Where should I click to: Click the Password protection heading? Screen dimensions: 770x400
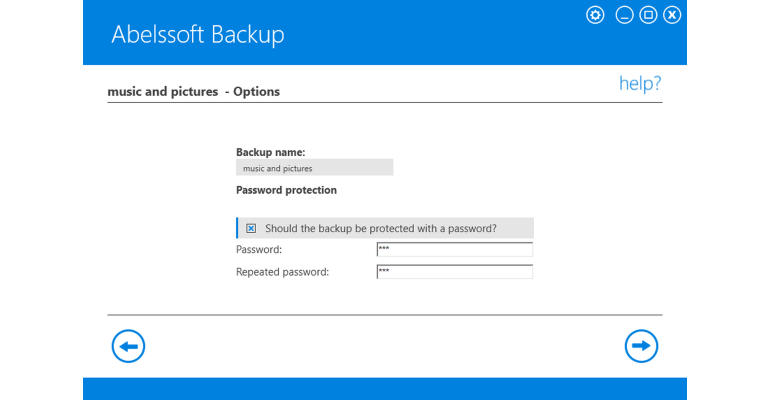pos(286,190)
